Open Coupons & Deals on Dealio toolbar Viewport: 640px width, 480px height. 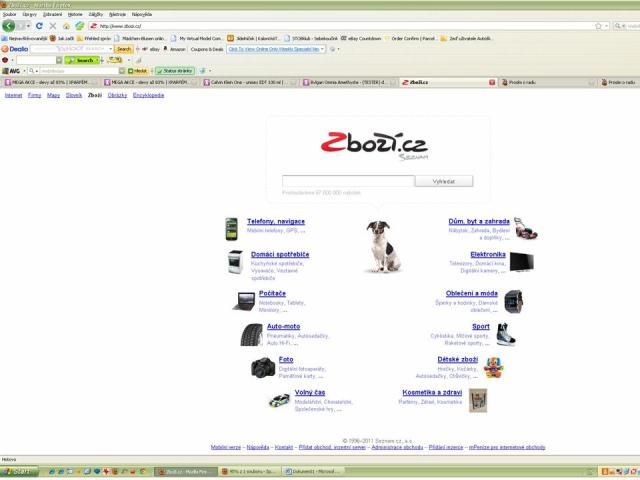[x=207, y=49]
